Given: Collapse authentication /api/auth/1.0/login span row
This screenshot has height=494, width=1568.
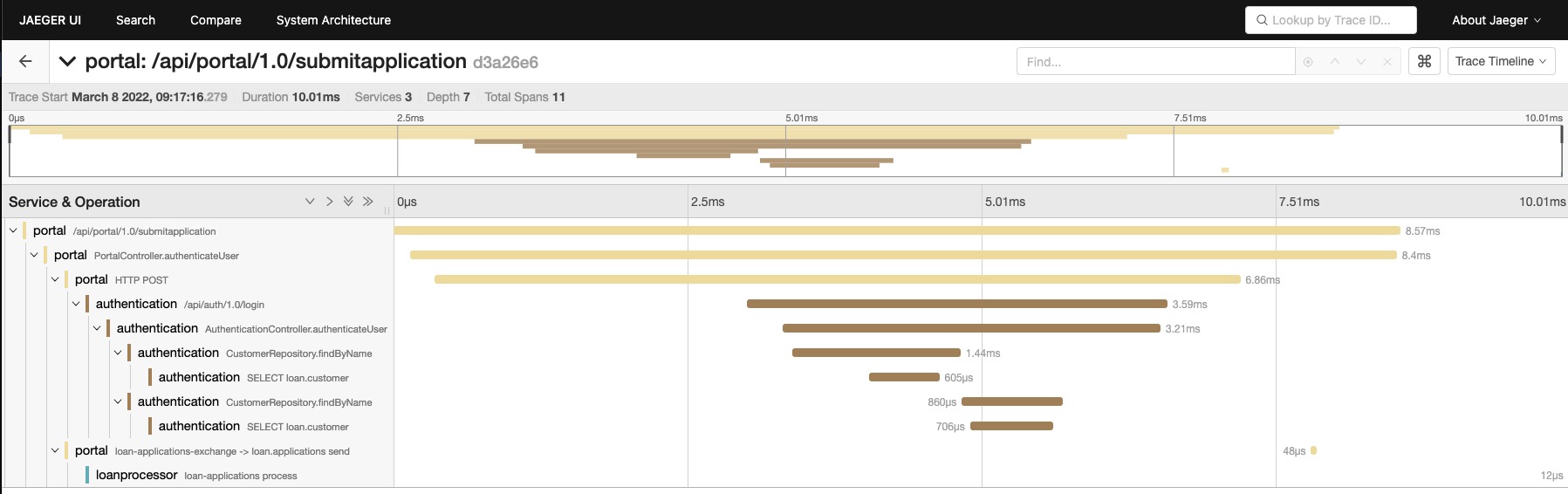Looking at the screenshot, I should tap(76, 305).
